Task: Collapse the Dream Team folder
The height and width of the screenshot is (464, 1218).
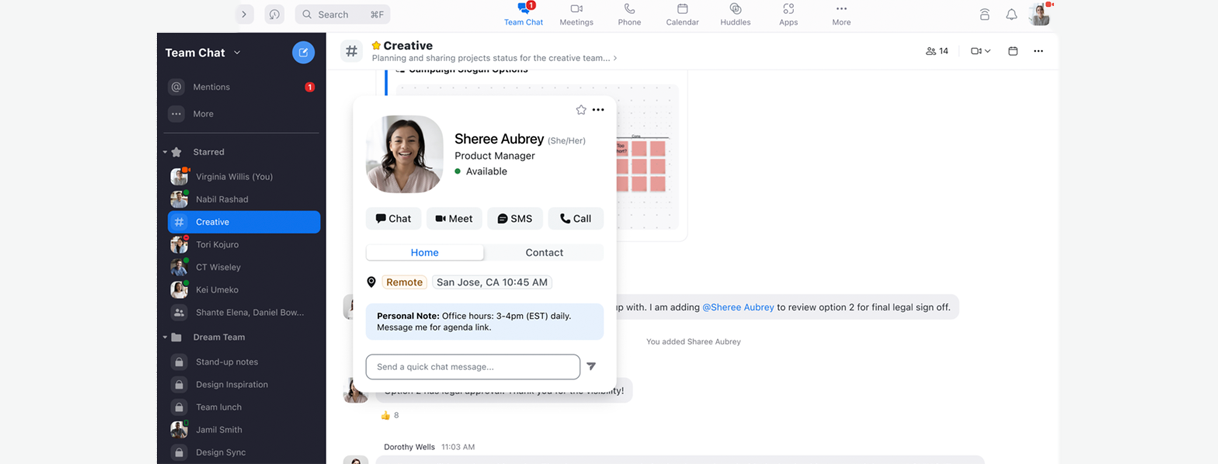Action: pyautogui.click(x=165, y=337)
